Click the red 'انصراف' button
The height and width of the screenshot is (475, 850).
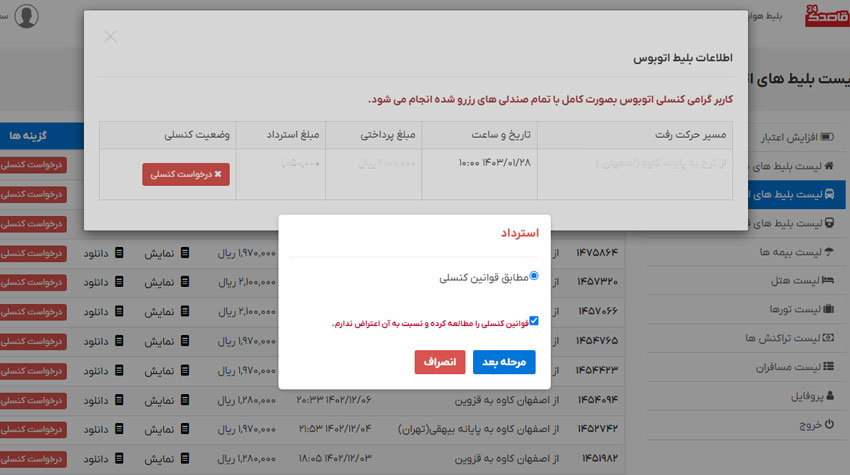[x=440, y=362]
